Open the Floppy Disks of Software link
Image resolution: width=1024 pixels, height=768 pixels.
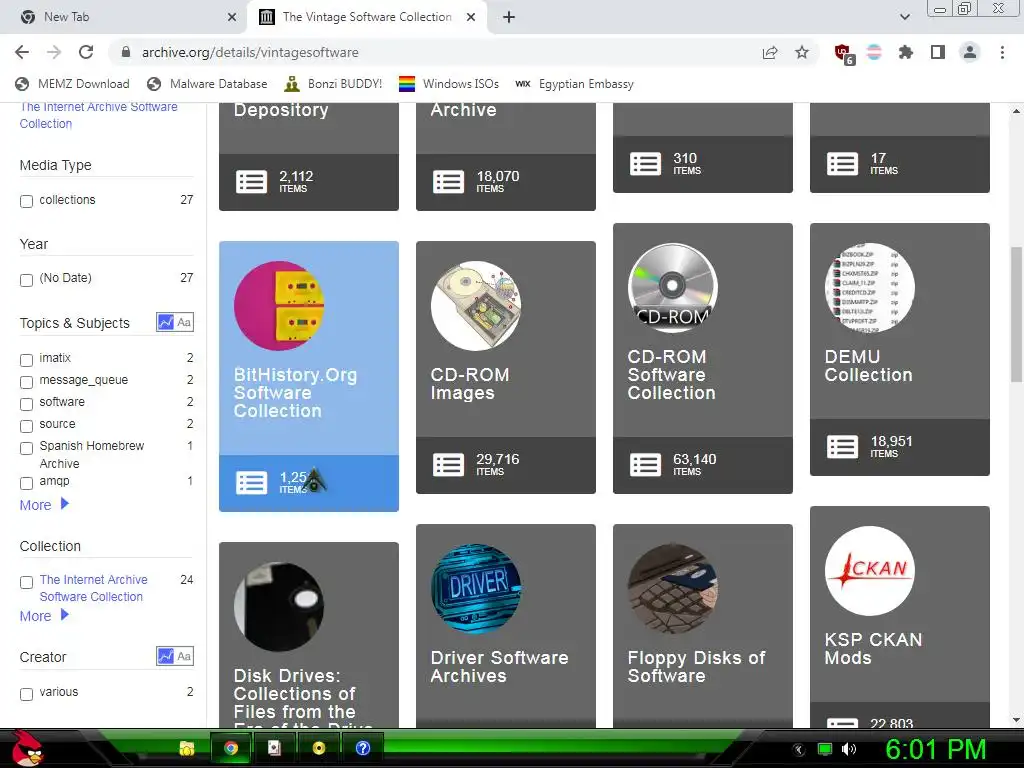pyautogui.click(x=696, y=667)
